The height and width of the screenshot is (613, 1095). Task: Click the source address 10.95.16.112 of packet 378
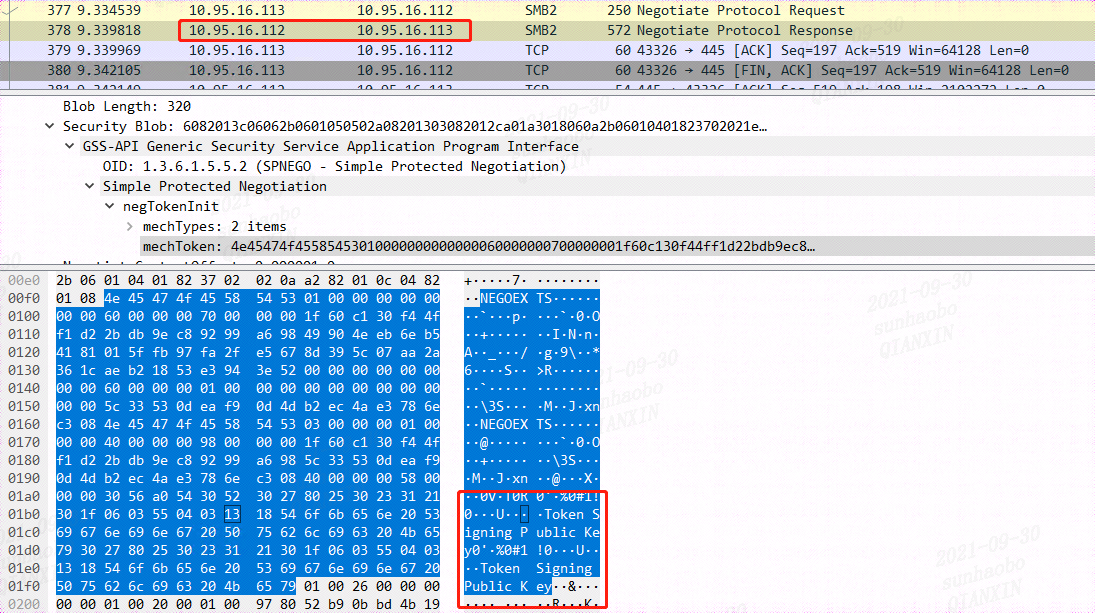pyautogui.click(x=240, y=29)
